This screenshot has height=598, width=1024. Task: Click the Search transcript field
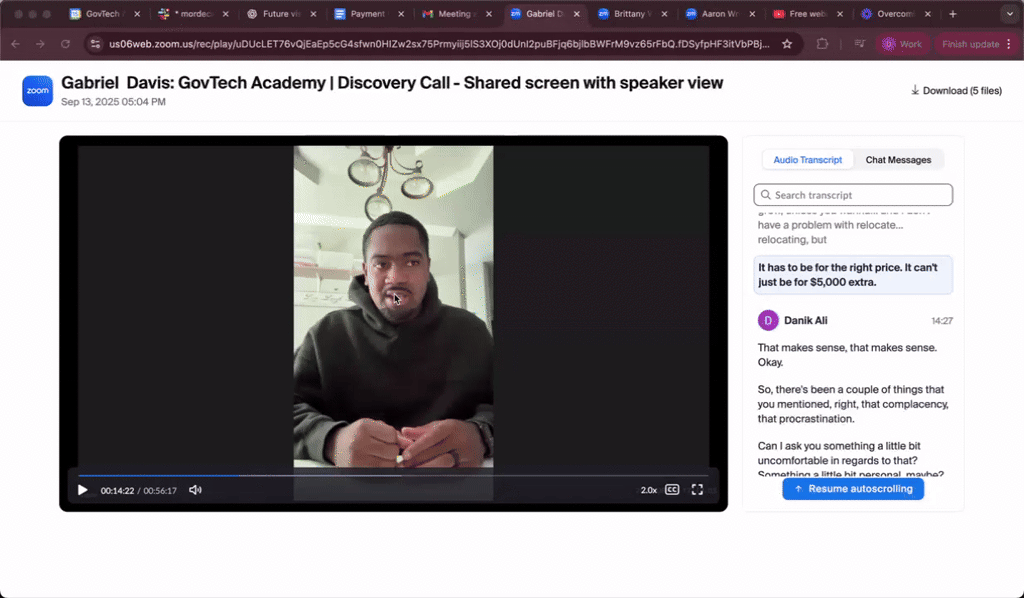[x=853, y=195]
